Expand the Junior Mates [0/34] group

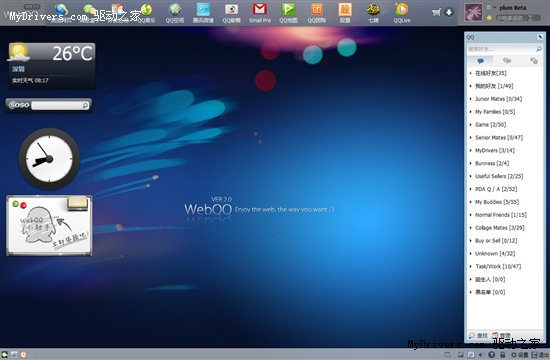point(504,99)
